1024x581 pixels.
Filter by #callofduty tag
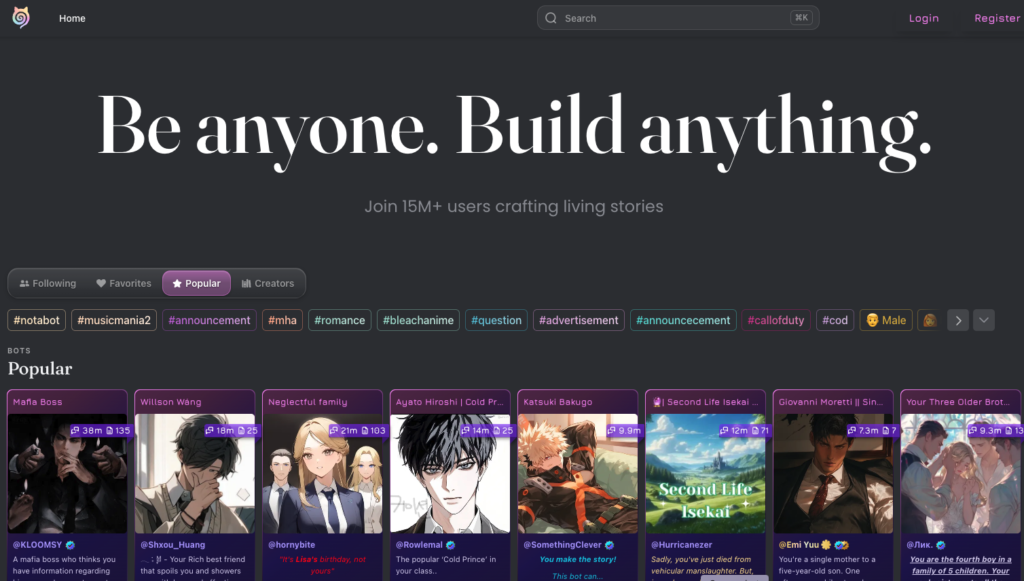(x=776, y=320)
